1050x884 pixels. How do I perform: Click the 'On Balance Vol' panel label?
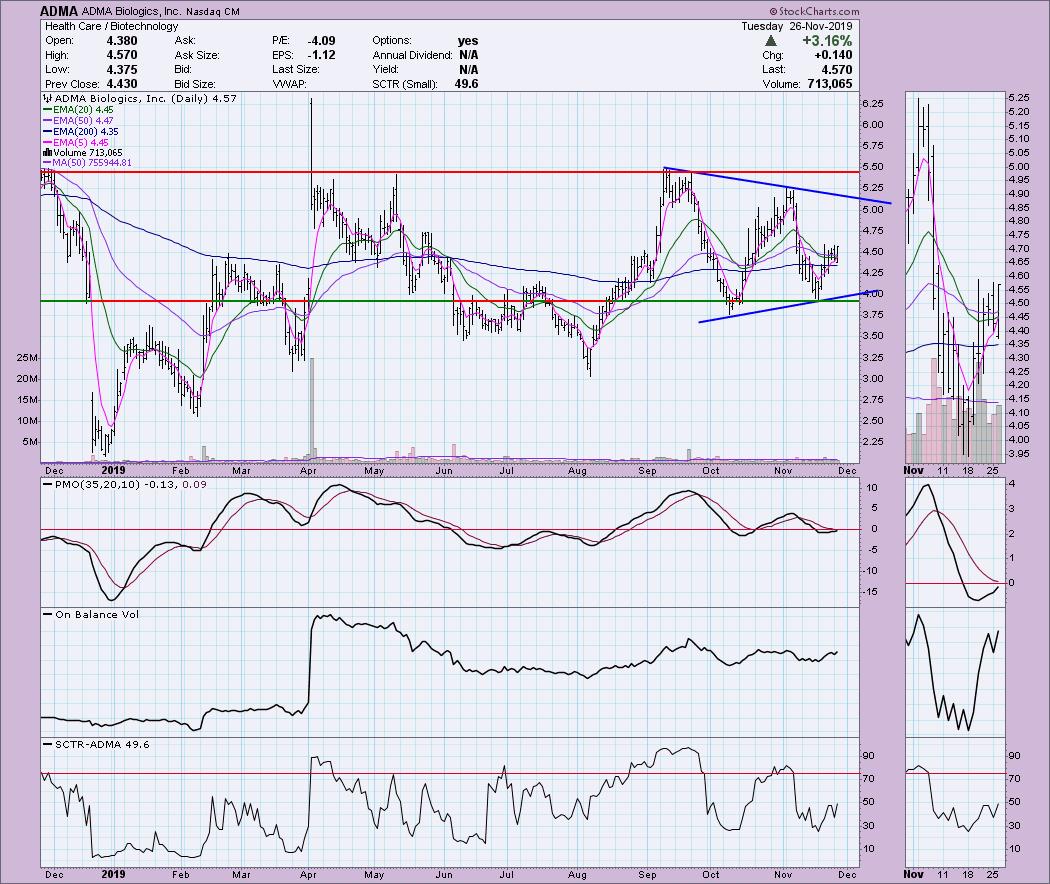click(91, 614)
